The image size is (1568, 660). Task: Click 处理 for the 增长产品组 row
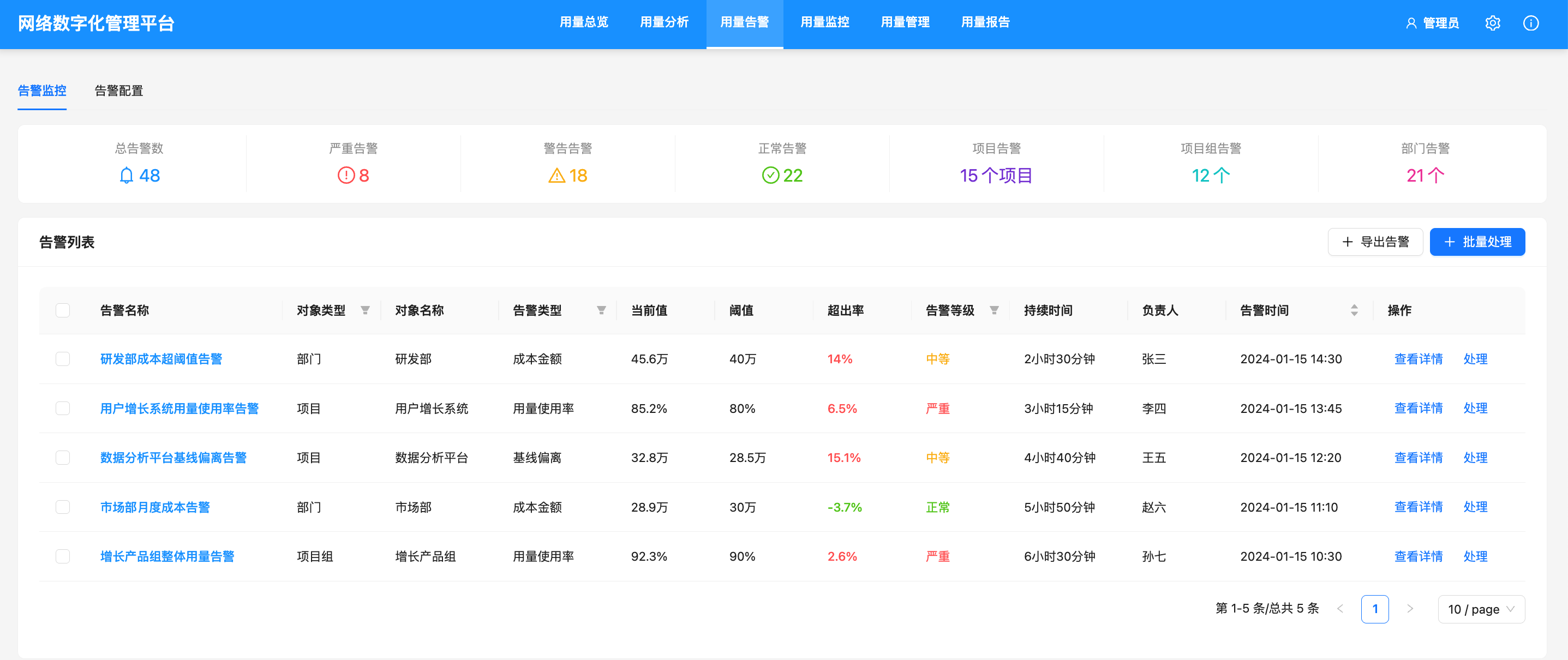[1475, 556]
